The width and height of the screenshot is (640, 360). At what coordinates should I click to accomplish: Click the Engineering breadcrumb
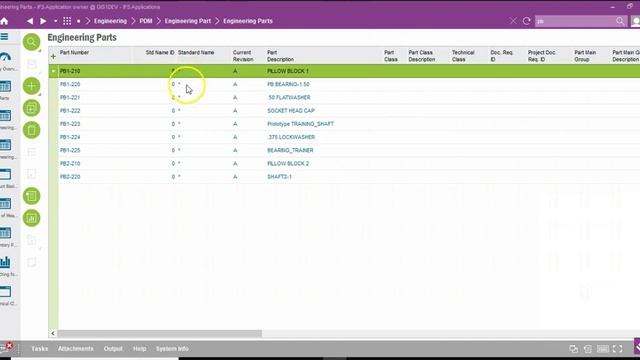pyautogui.click(x=110, y=21)
